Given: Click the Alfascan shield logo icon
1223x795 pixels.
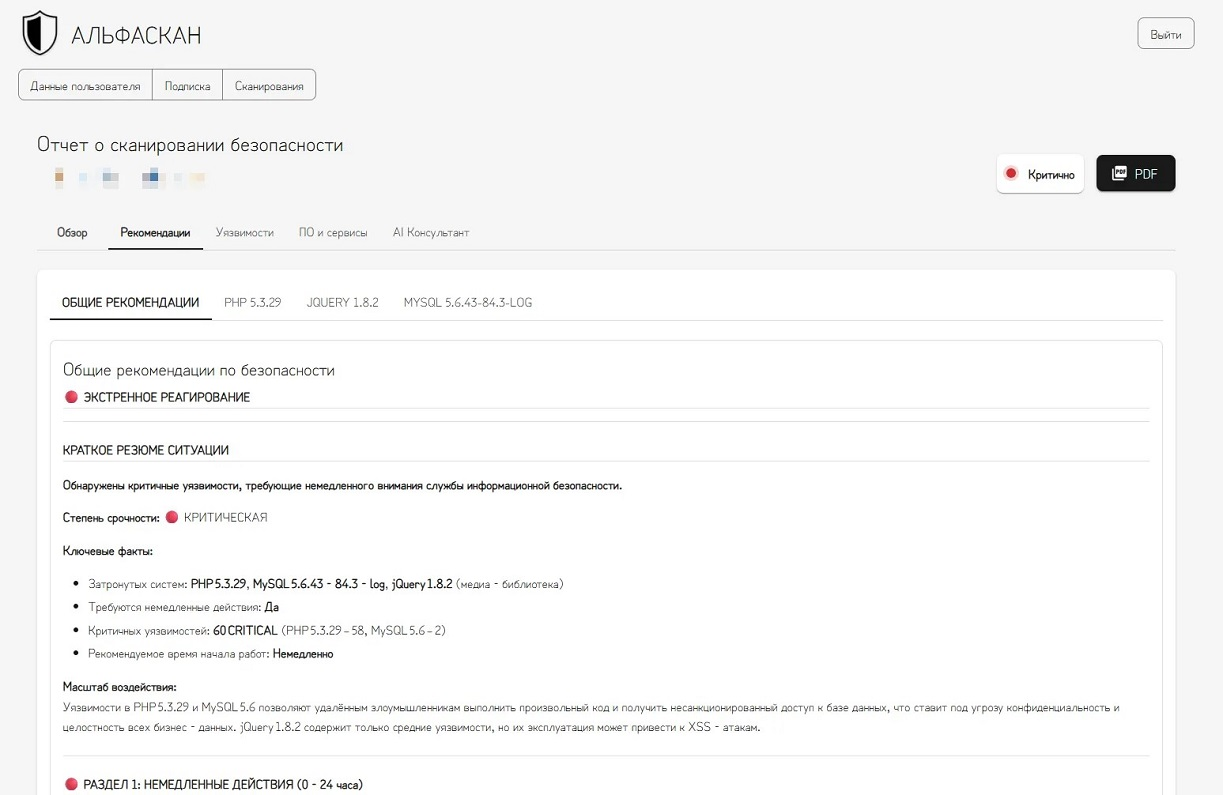Looking at the screenshot, I should (x=40, y=33).
